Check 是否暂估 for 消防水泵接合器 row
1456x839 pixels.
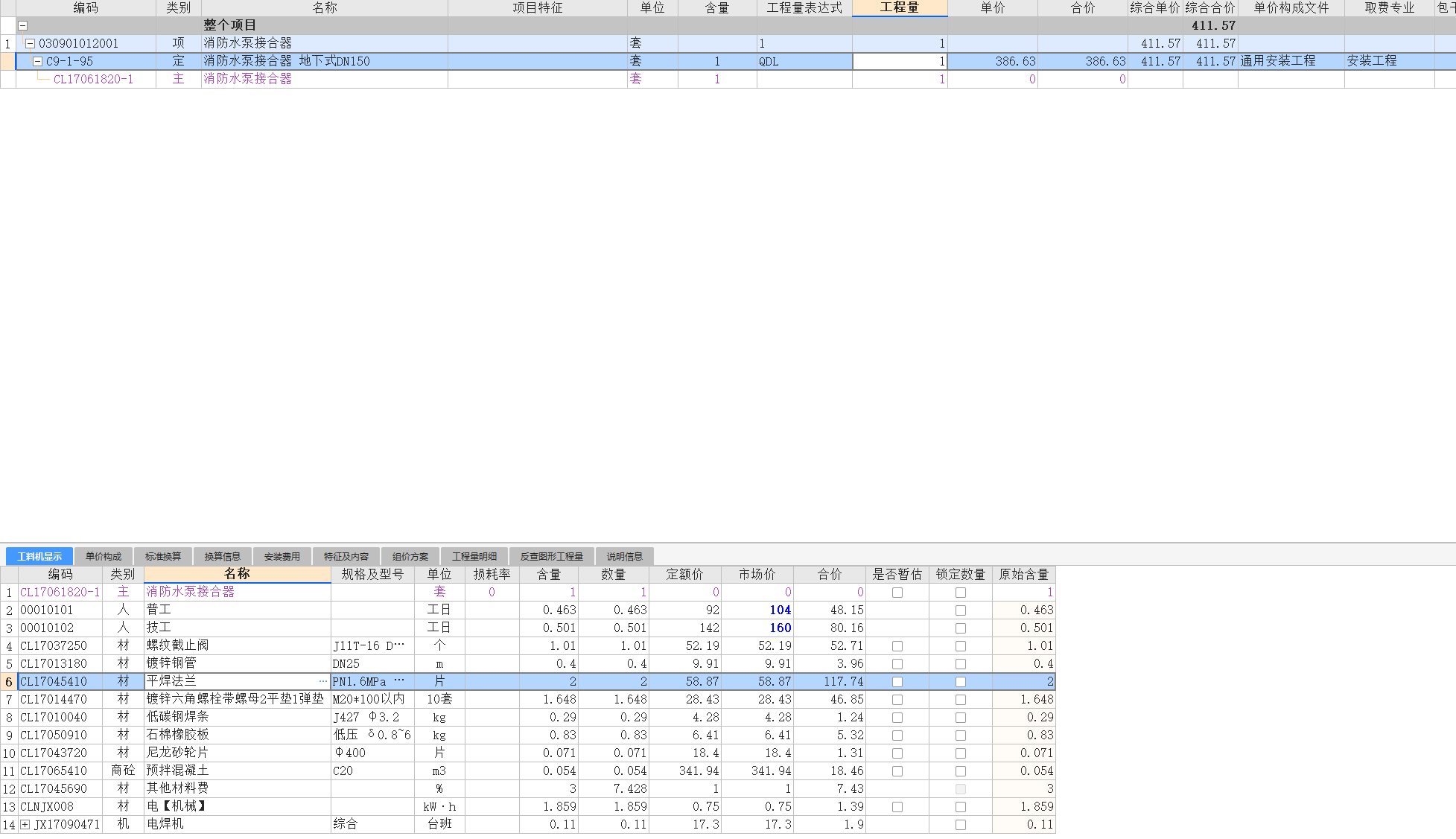pos(897,593)
